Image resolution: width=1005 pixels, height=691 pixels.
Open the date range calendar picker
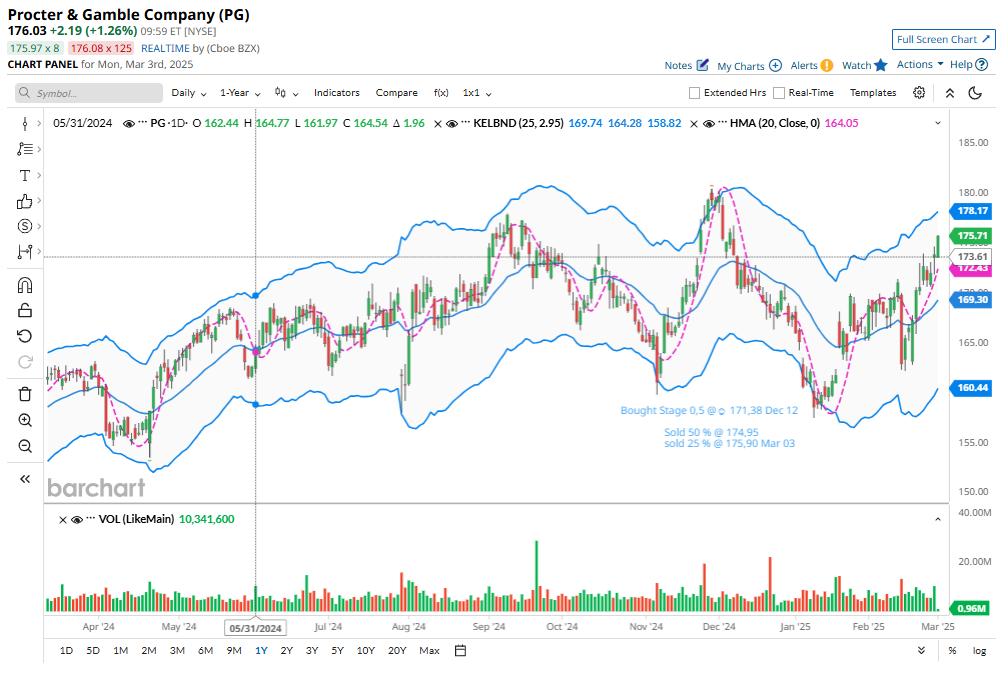460,651
